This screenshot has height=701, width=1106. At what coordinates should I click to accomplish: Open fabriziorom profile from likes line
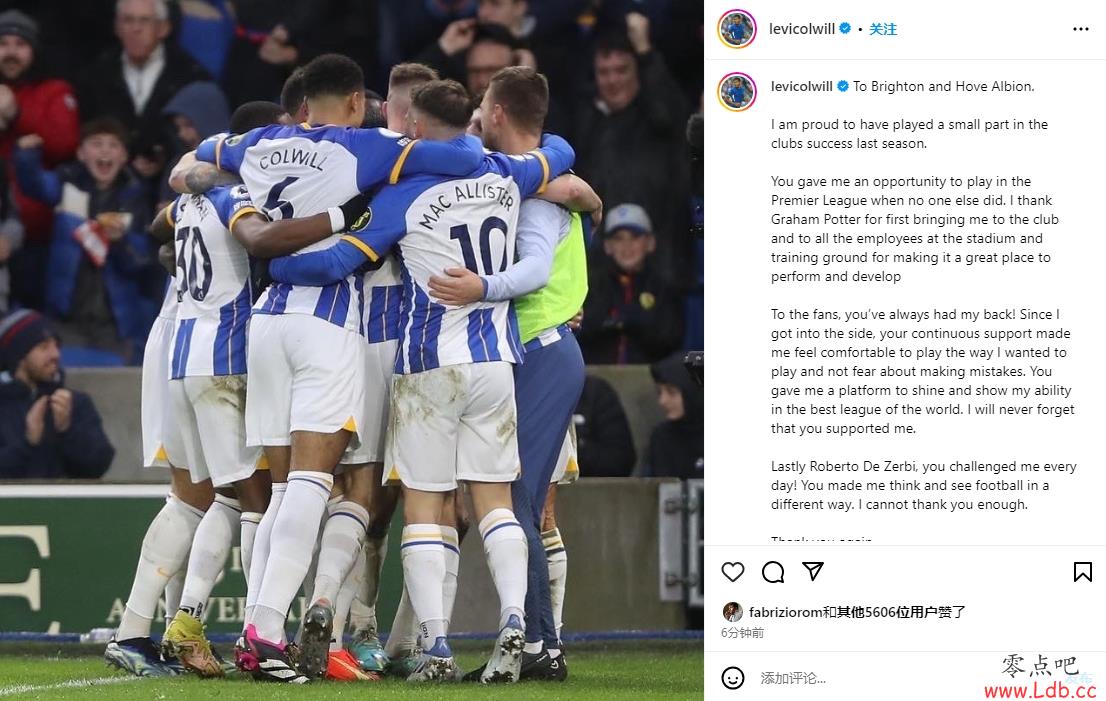pyautogui.click(x=785, y=612)
